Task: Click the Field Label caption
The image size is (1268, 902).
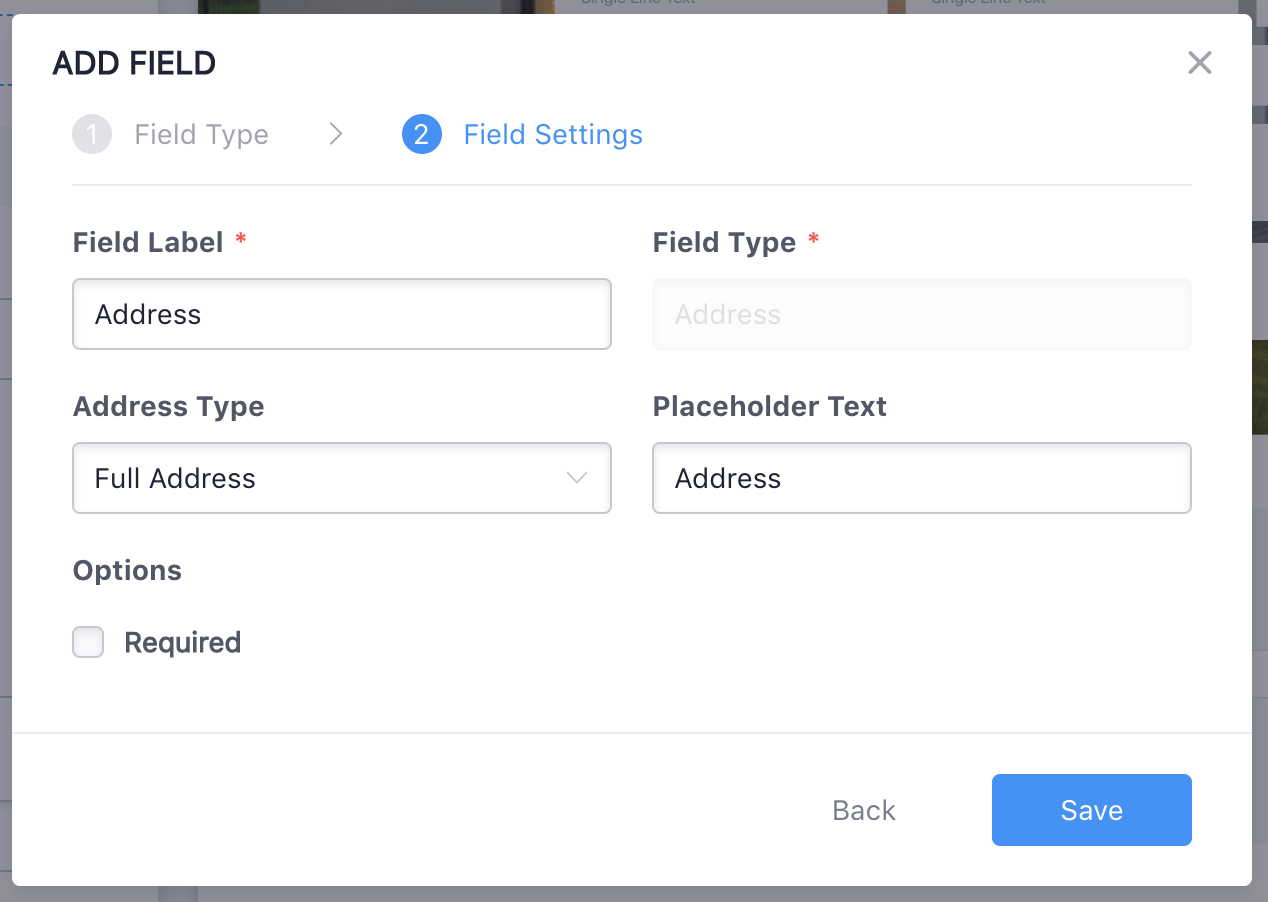Action: (x=148, y=242)
